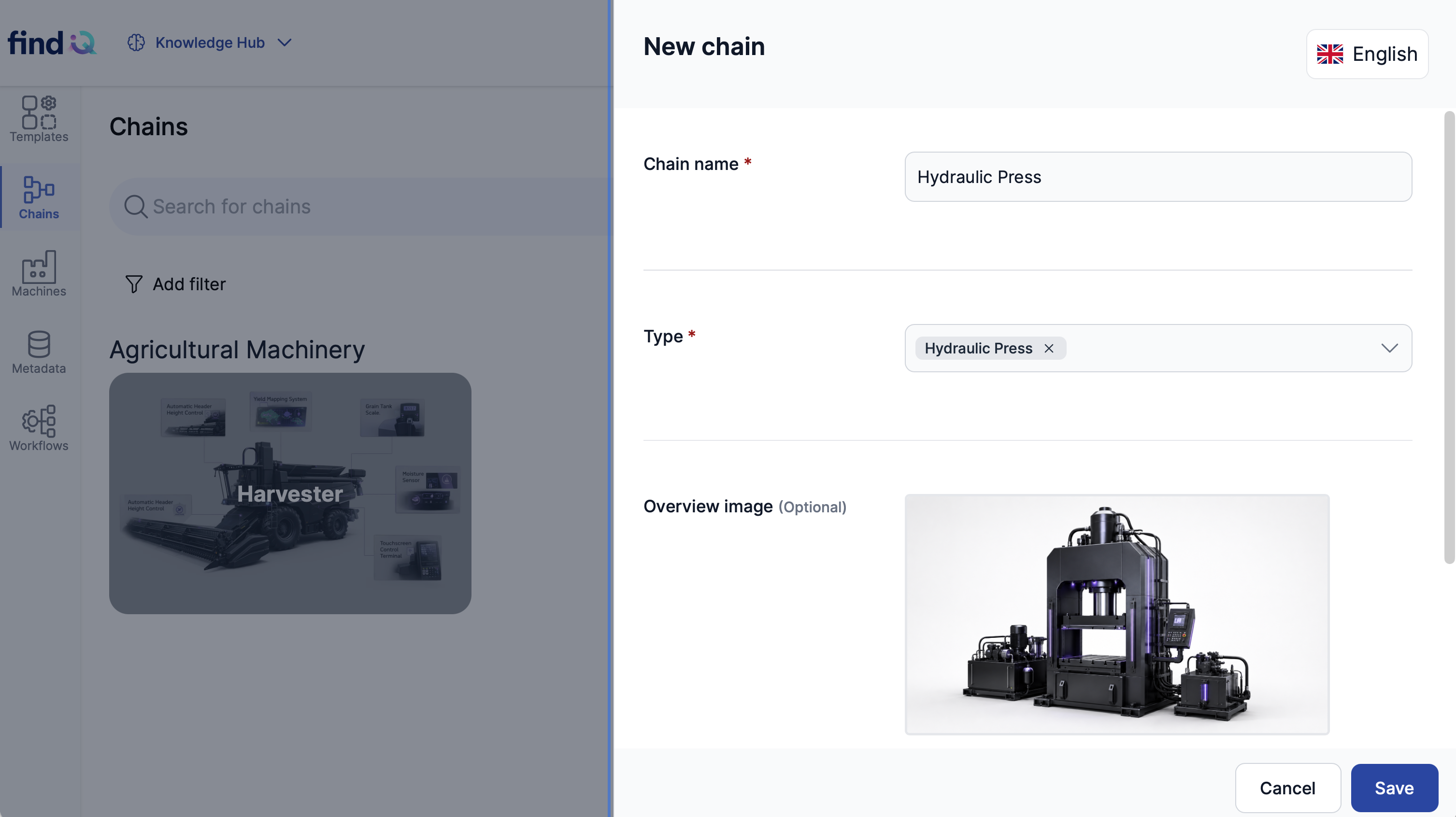The height and width of the screenshot is (817, 1456).
Task: Open the Machines sidebar icon
Action: tap(39, 267)
